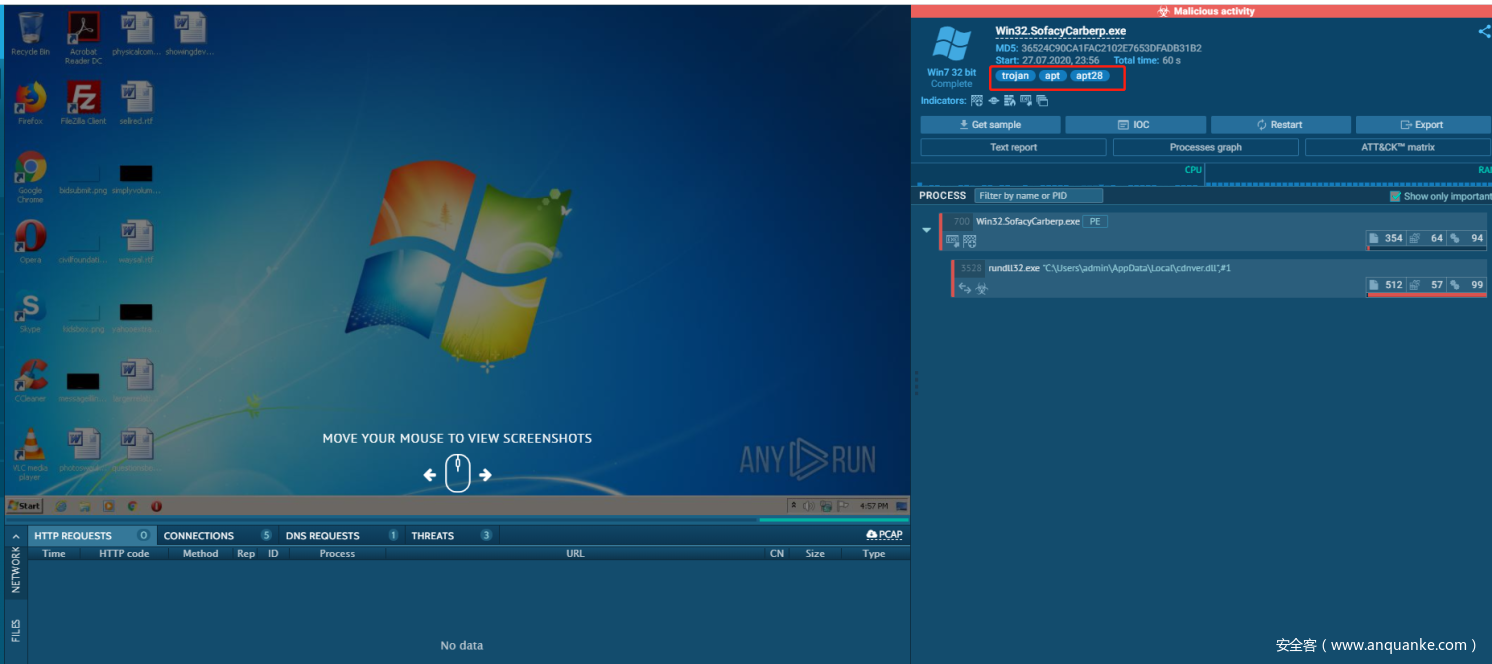Click the share icon beside the sample name
1492x664 pixels.
(1483, 31)
